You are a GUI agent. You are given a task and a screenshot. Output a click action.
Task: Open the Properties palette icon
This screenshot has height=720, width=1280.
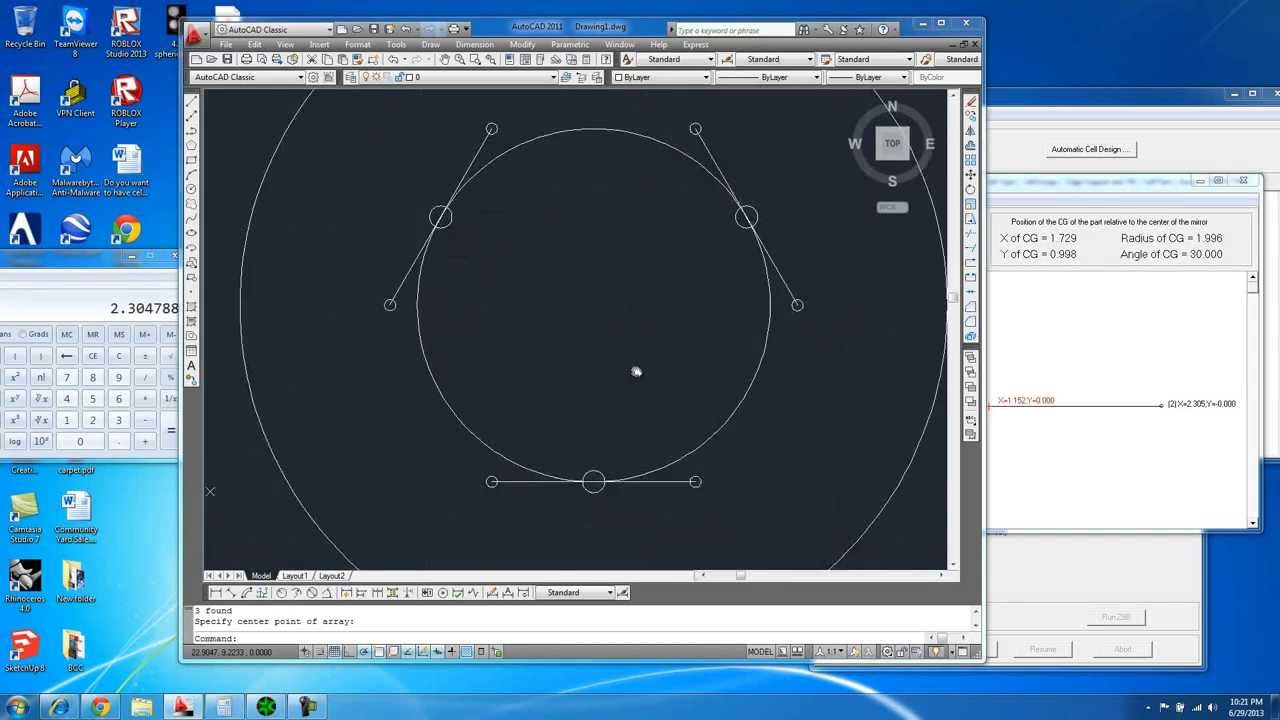coord(509,59)
